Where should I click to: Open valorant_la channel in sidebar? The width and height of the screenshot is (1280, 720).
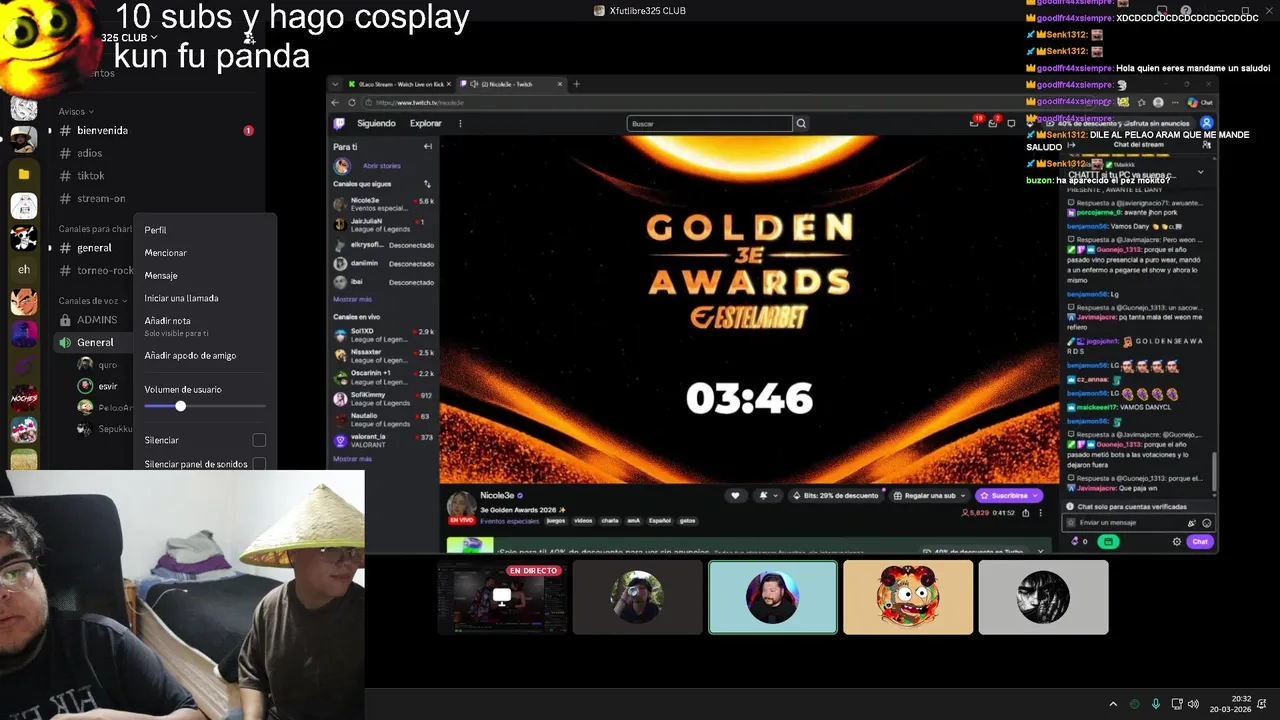pos(384,440)
